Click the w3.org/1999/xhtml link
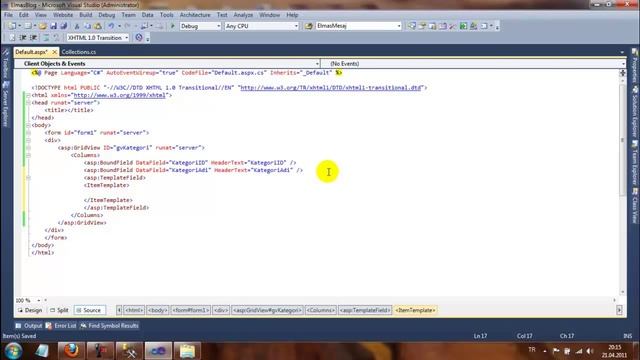The image size is (640, 360). point(120,95)
